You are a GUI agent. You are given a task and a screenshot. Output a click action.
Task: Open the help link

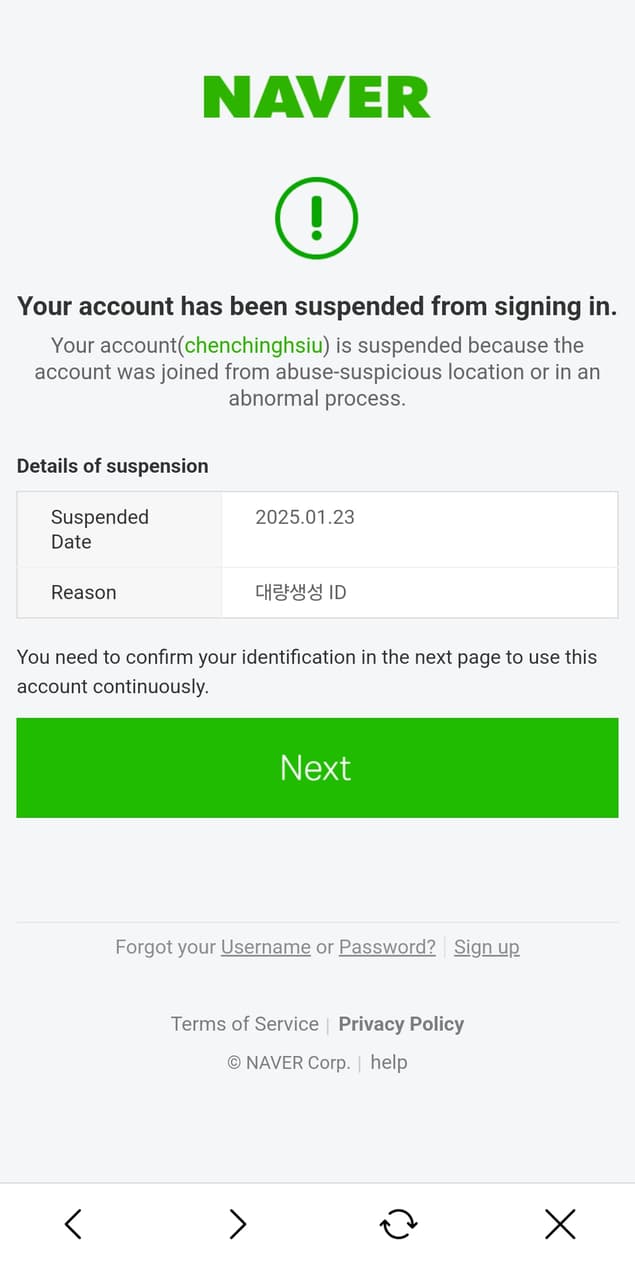(x=389, y=1062)
